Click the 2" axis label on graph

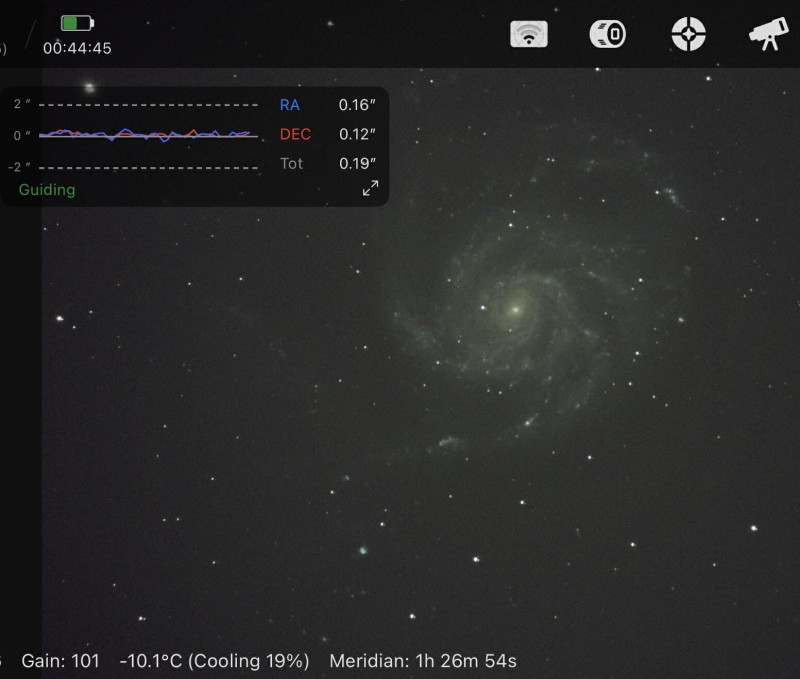(x=22, y=104)
